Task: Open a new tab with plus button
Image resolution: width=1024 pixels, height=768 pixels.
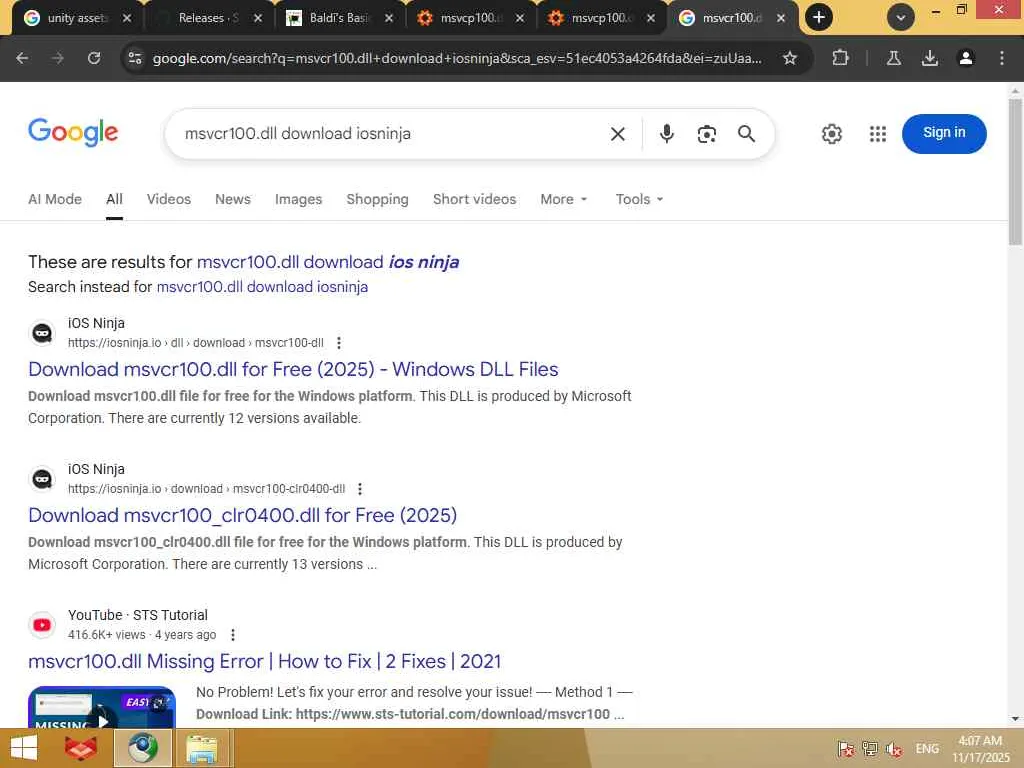Action: coord(819,18)
